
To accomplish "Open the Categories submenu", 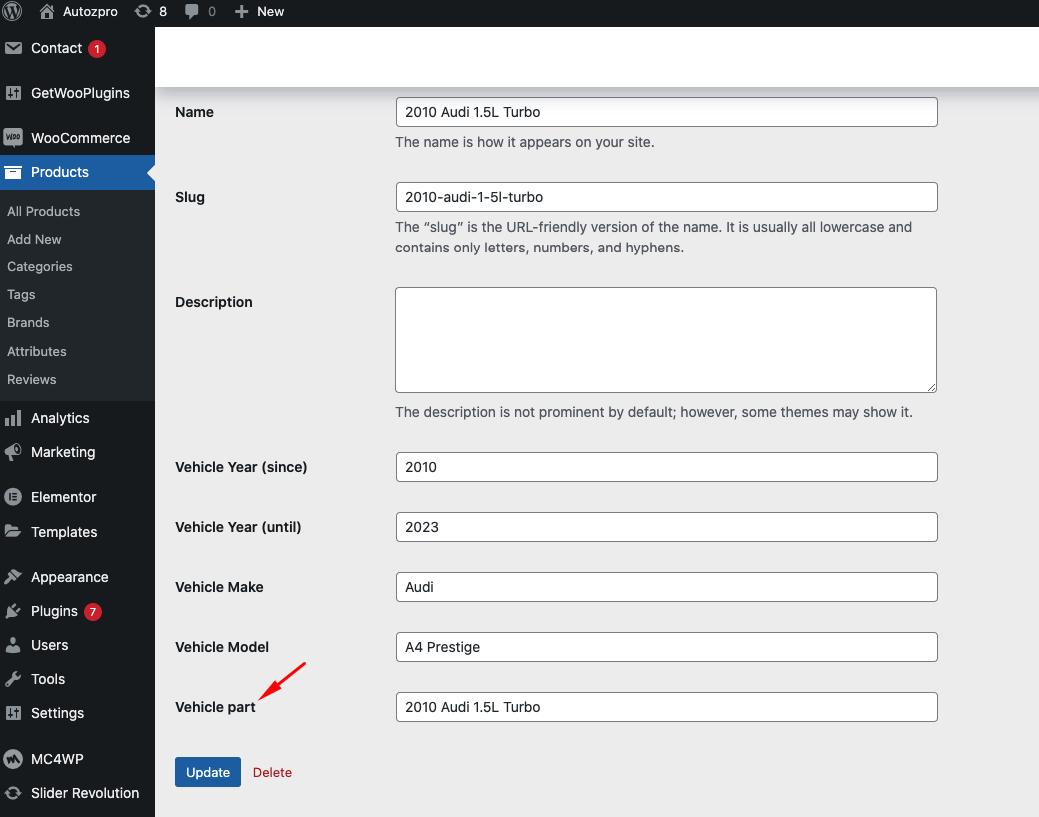I will click(40, 266).
